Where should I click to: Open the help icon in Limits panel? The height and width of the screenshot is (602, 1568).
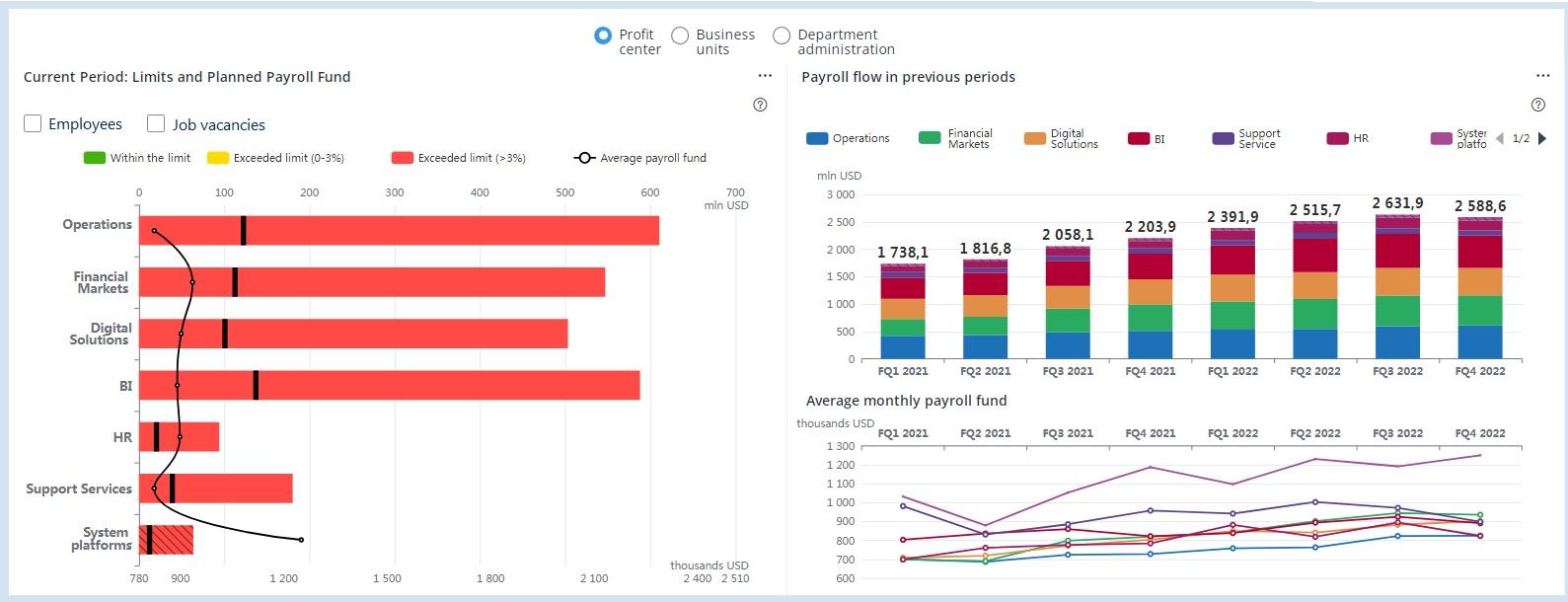click(760, 105)
